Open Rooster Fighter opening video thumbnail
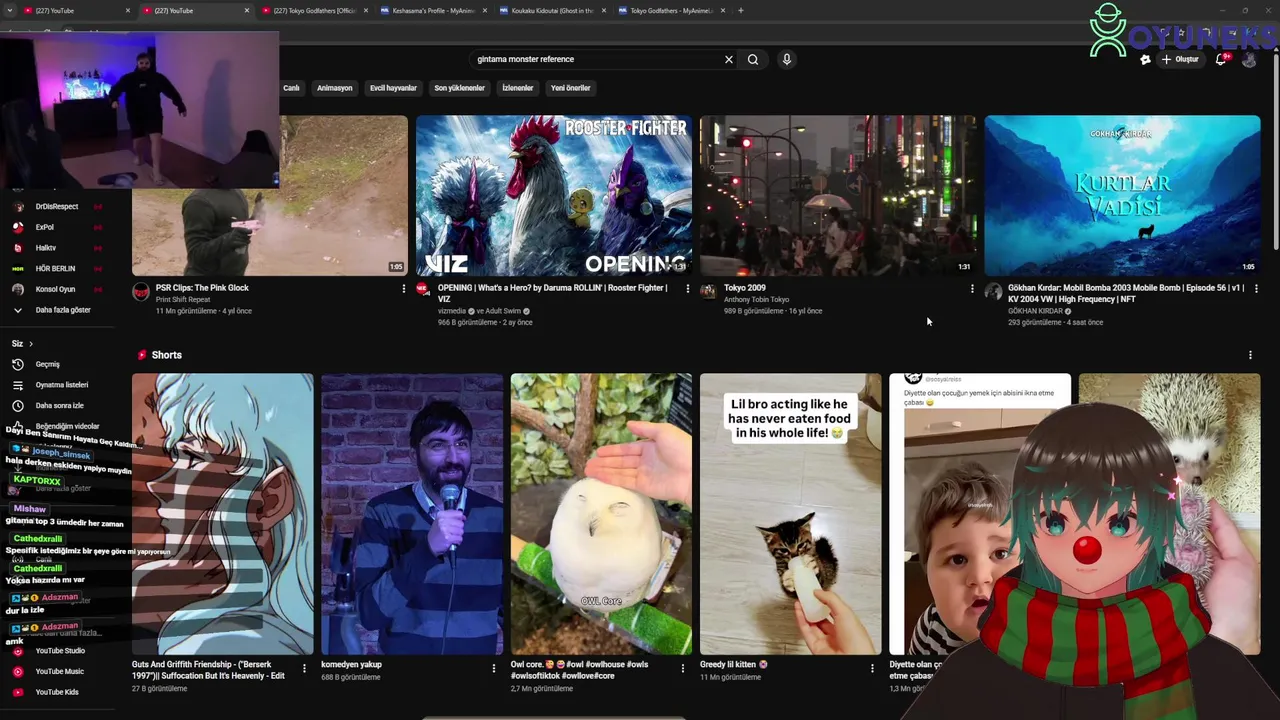 point(554,195)
